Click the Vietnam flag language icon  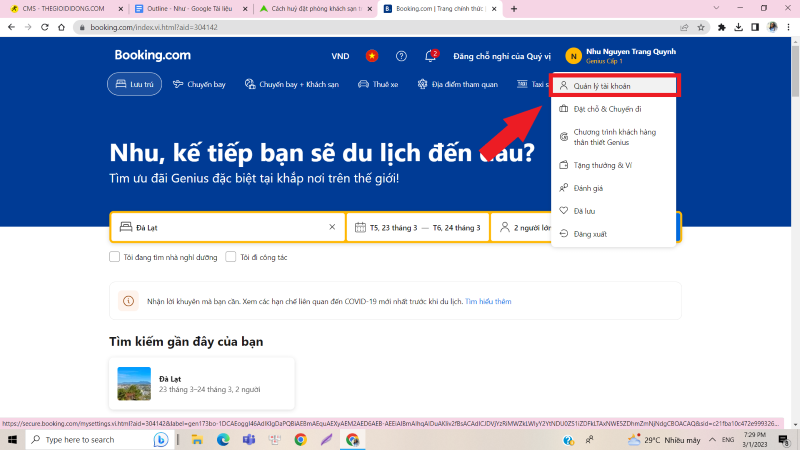(x=372, y=56)
